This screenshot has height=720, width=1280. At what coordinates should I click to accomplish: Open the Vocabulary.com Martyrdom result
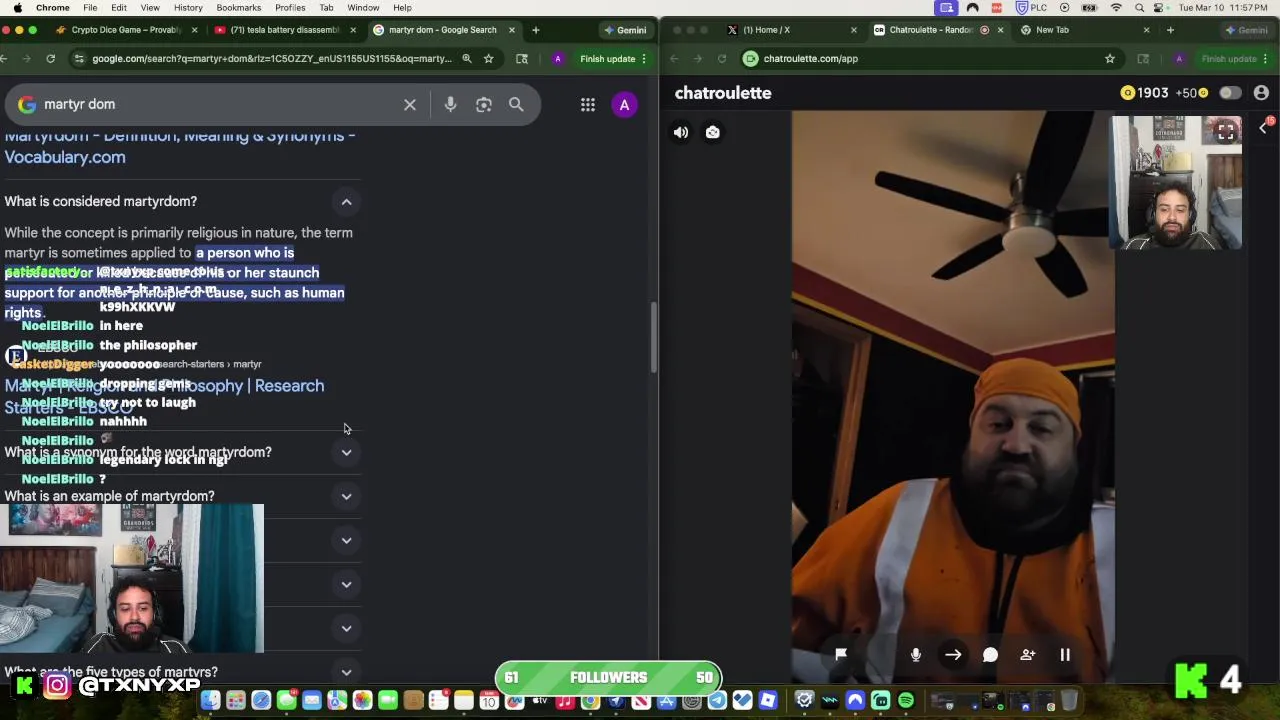pyautogui.click(x=180, y=146)
